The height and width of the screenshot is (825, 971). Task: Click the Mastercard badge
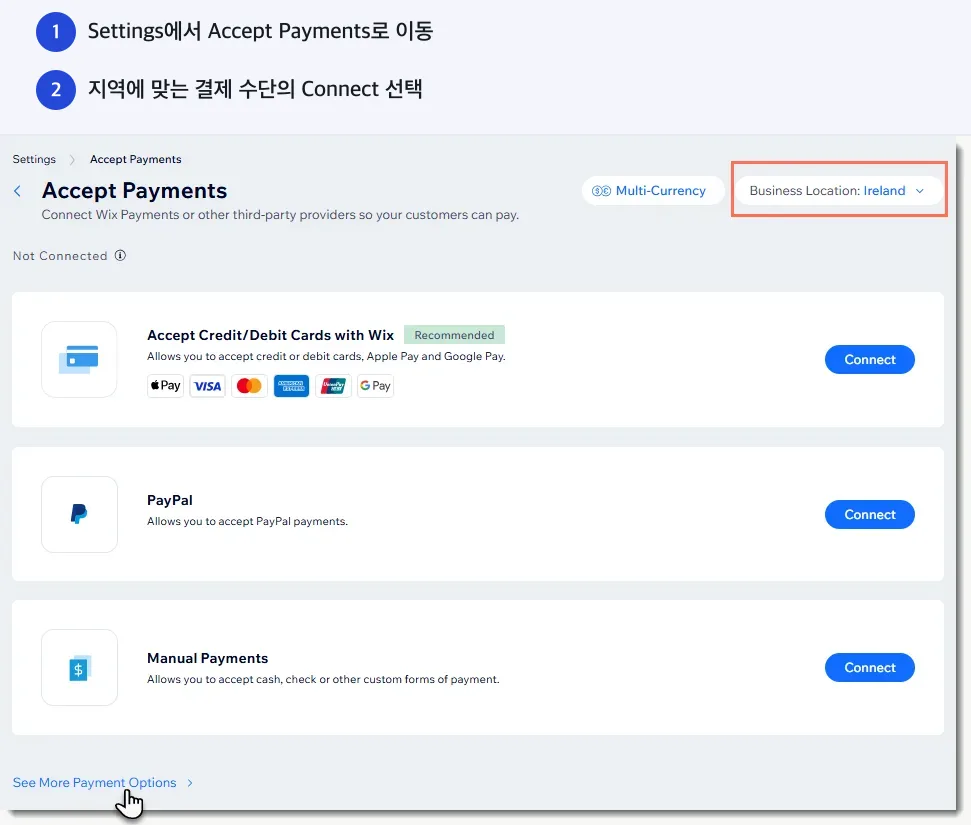click(x=249, y=386)
